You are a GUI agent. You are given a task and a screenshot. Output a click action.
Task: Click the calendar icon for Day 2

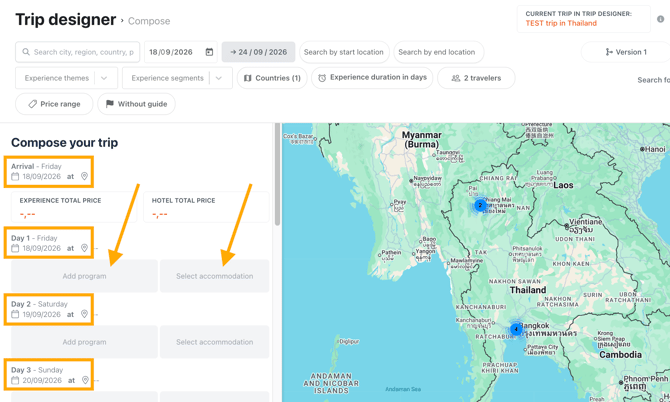click(15, 314)
